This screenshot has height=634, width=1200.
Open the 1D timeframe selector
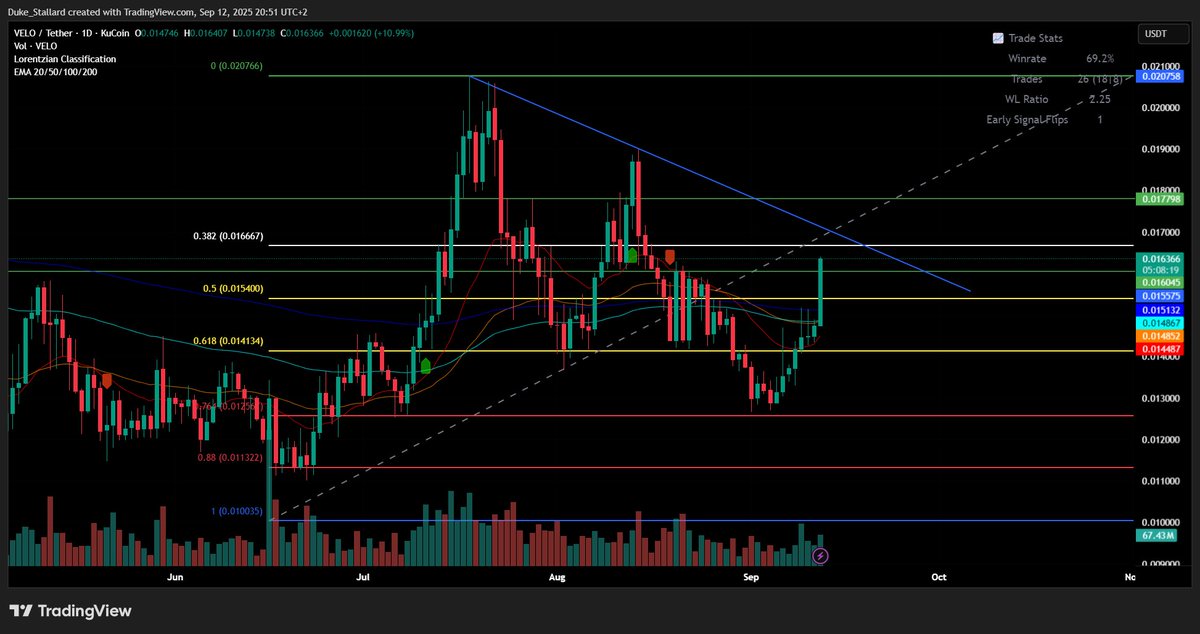pyautogui.click(x=87, y=33)
